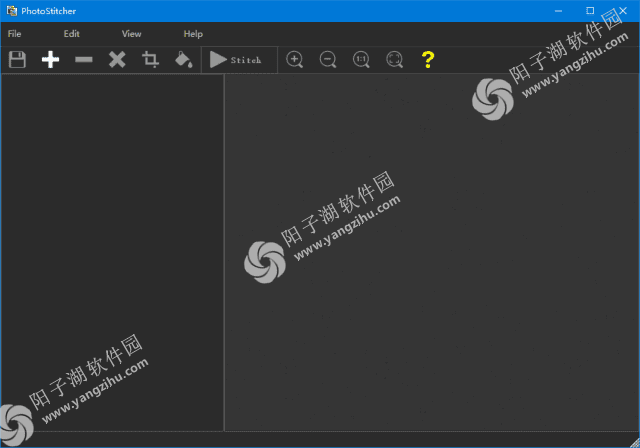
Task: Maximize the PhotoStitcher window
Action: coord(590,11)
